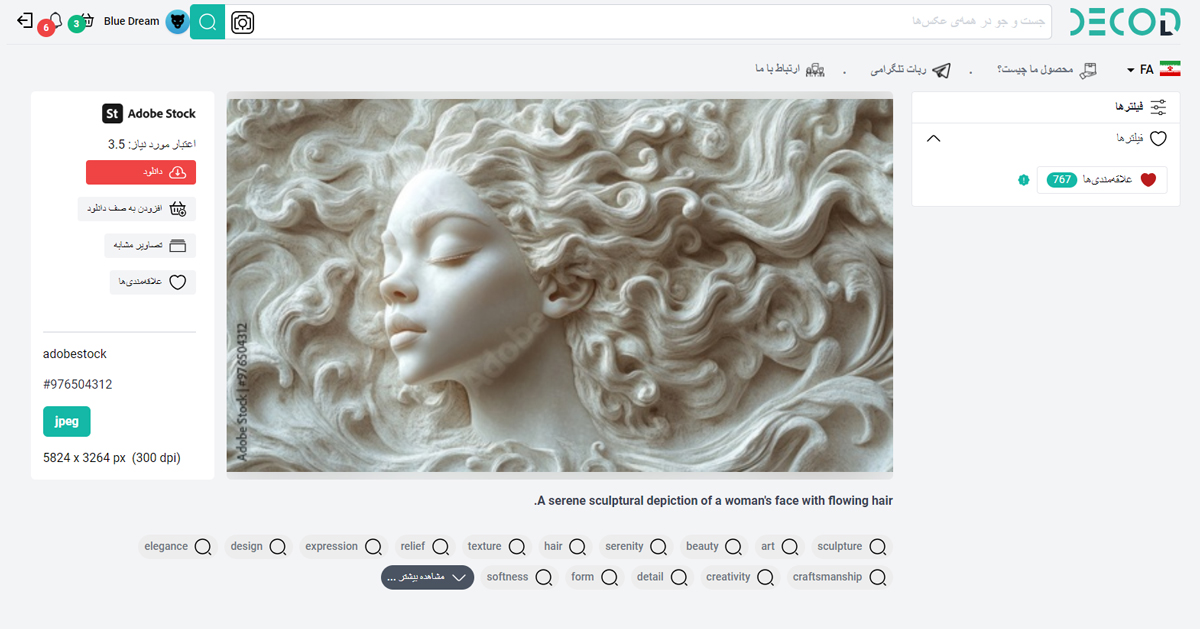
Task: Expand the show more tags button
Action: click(x=427, y=577)
